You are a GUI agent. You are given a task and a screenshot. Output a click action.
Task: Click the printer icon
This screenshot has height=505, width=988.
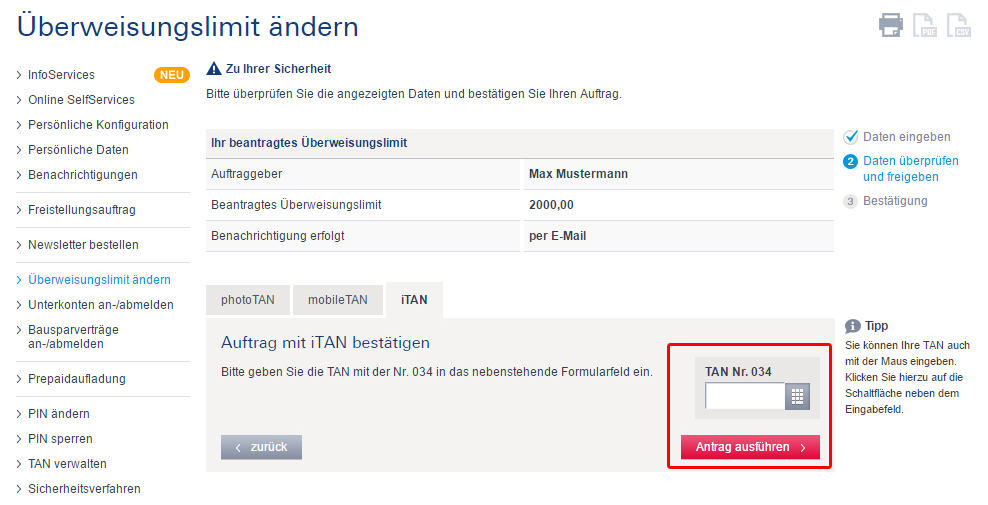[x=890, y=25]
